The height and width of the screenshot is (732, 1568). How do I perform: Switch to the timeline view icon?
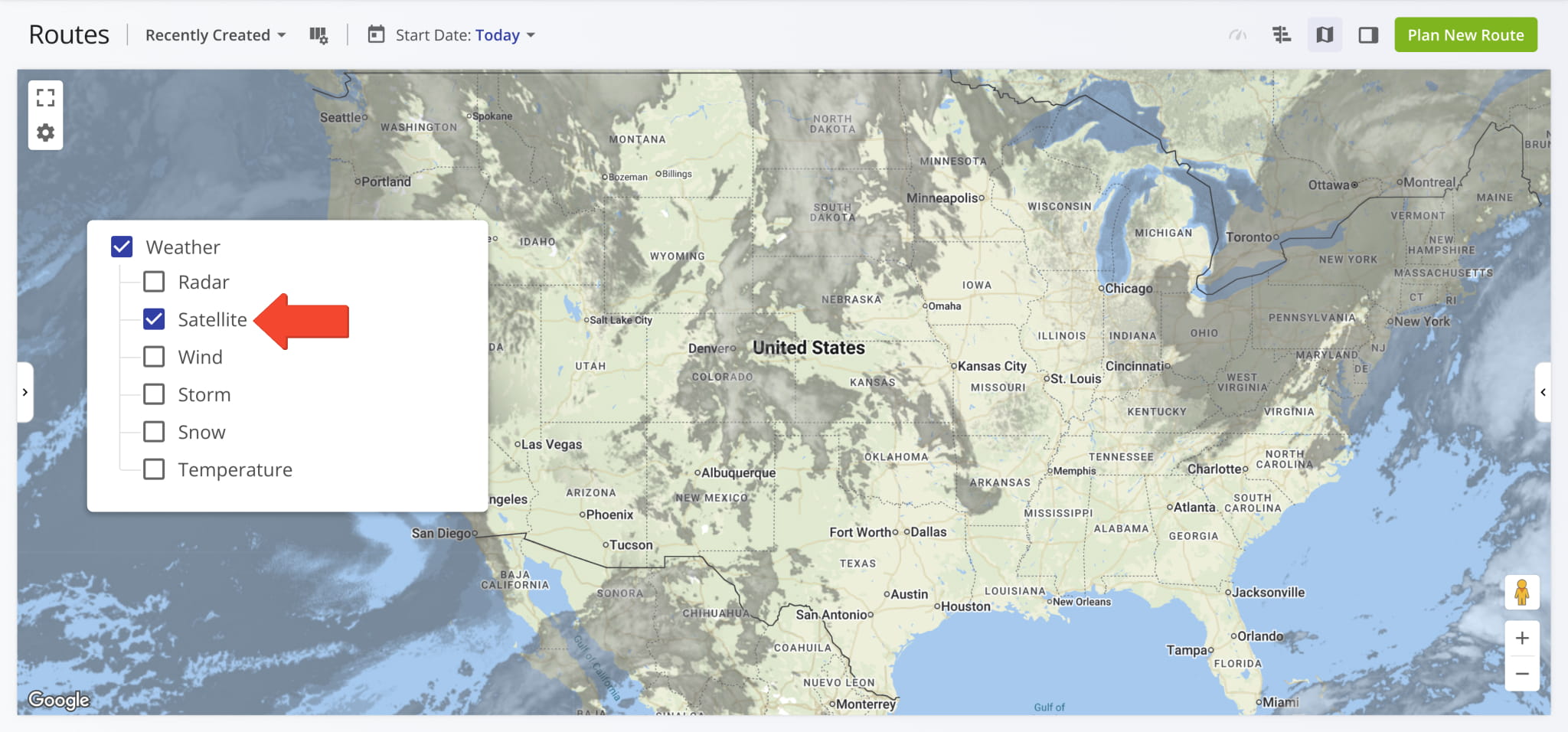(x=1282, y=35)
